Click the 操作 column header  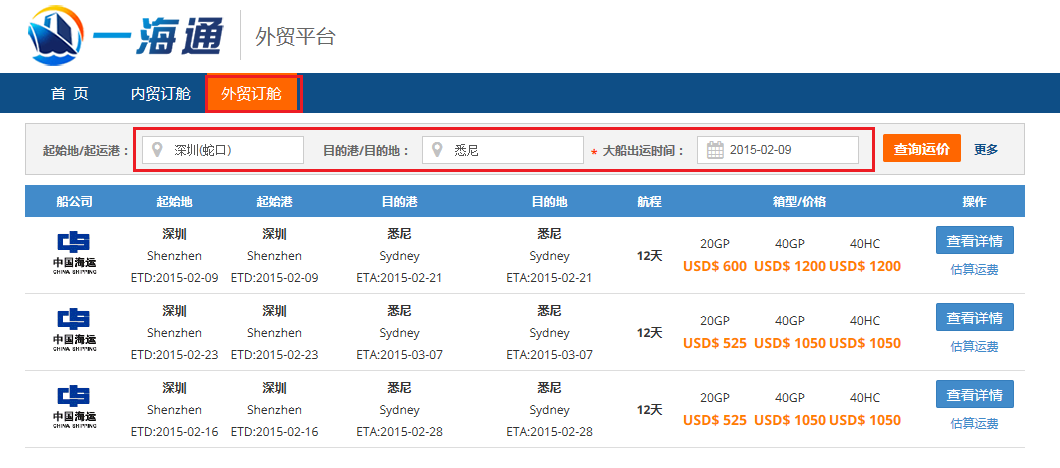[974, 202]
